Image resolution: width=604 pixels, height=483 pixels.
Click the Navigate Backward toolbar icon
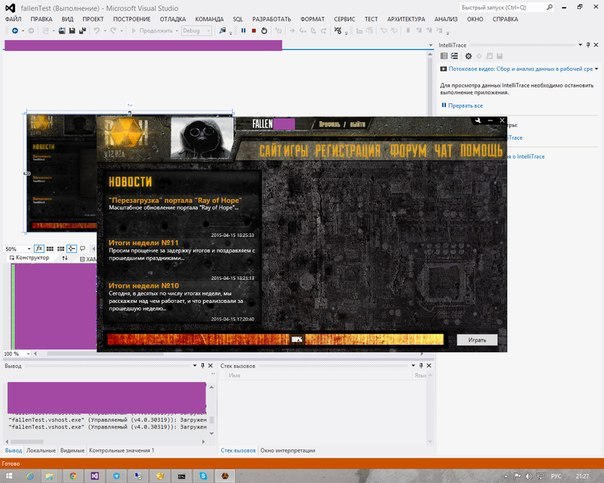coord(15,31)
